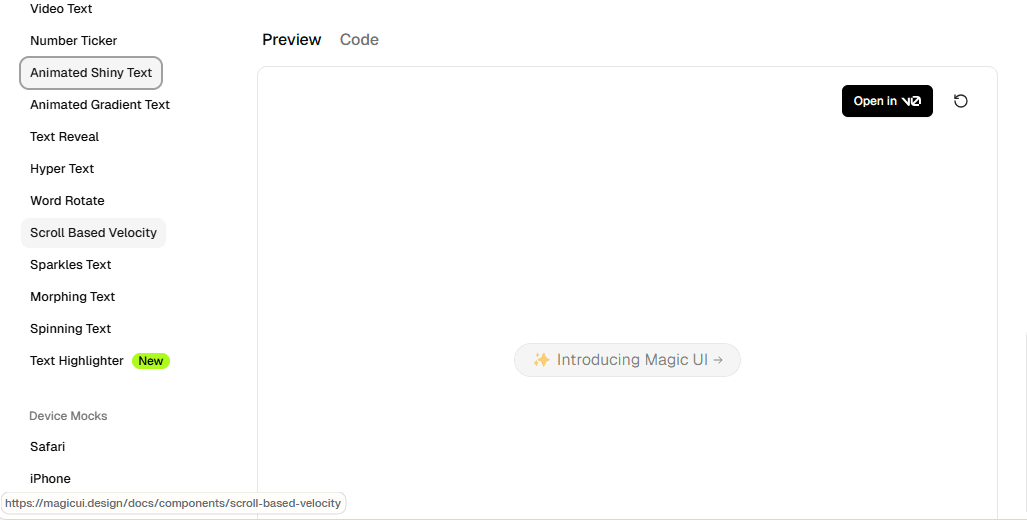
Task: Open Safari device mock page
Action: tap(47, 447)
